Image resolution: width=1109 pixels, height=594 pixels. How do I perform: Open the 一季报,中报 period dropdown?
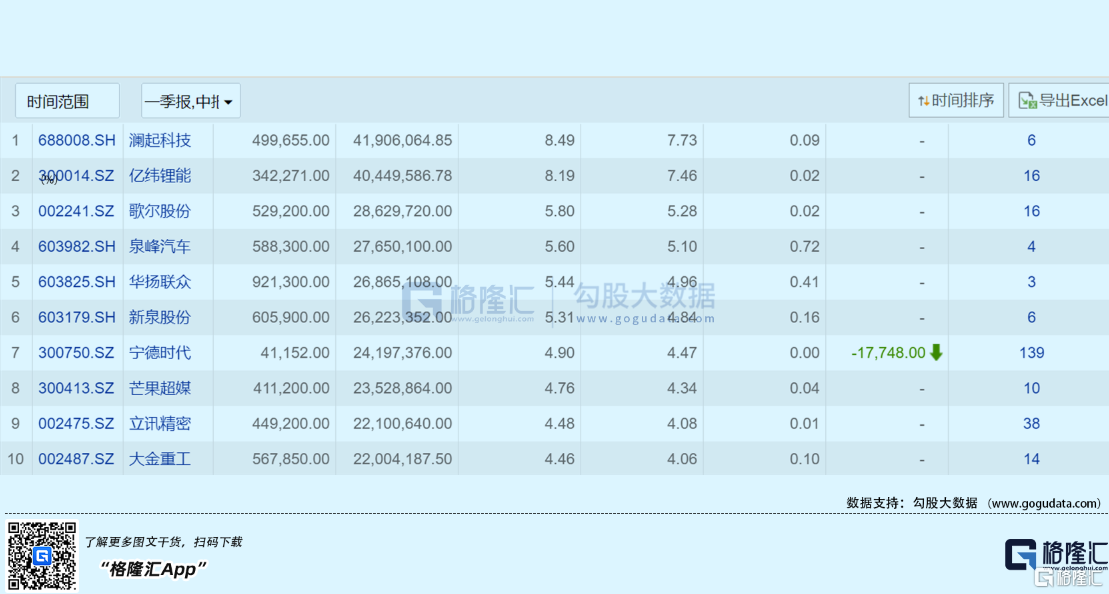pos(191,101)
